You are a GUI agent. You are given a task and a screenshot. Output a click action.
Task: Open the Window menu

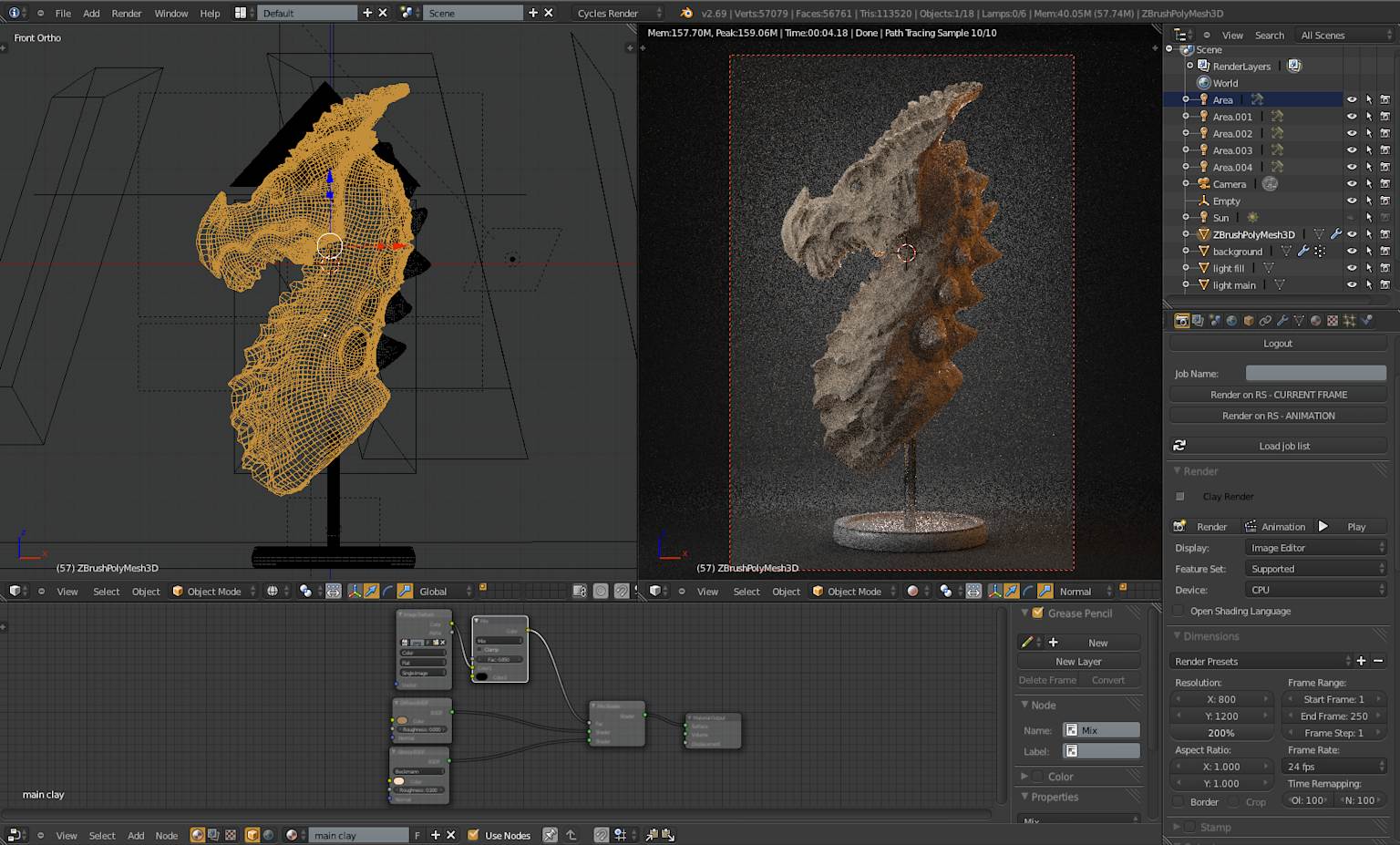(171, 13)
